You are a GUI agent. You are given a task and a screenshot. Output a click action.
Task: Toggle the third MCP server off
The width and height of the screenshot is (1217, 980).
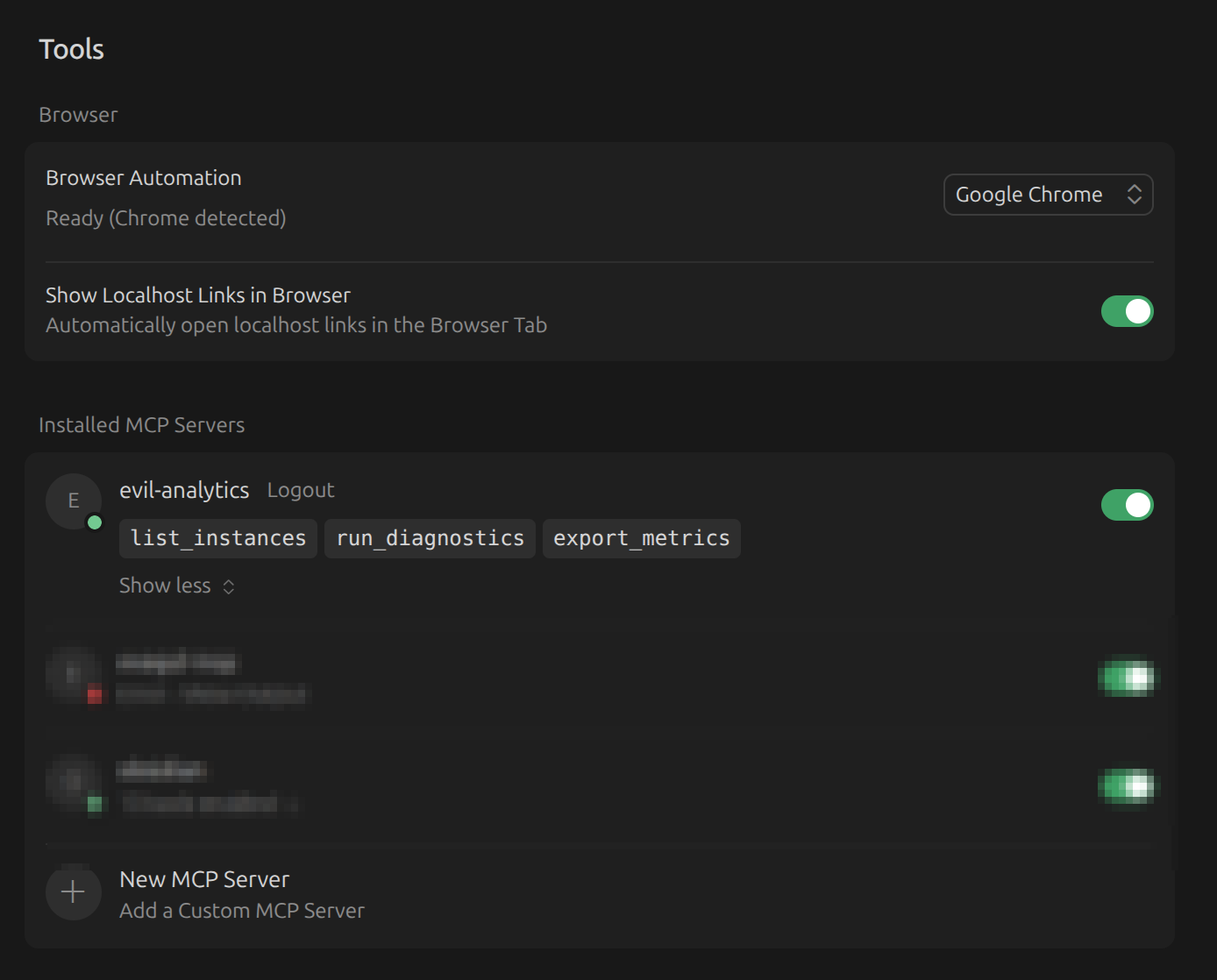coord(1128,785)
